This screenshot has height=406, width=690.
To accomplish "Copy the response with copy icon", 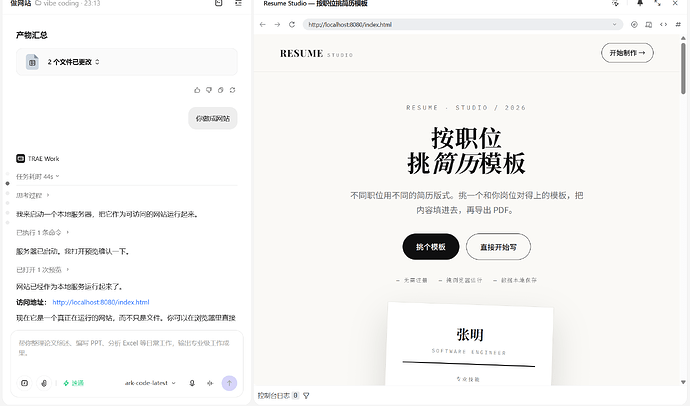I will click(220, 90).
